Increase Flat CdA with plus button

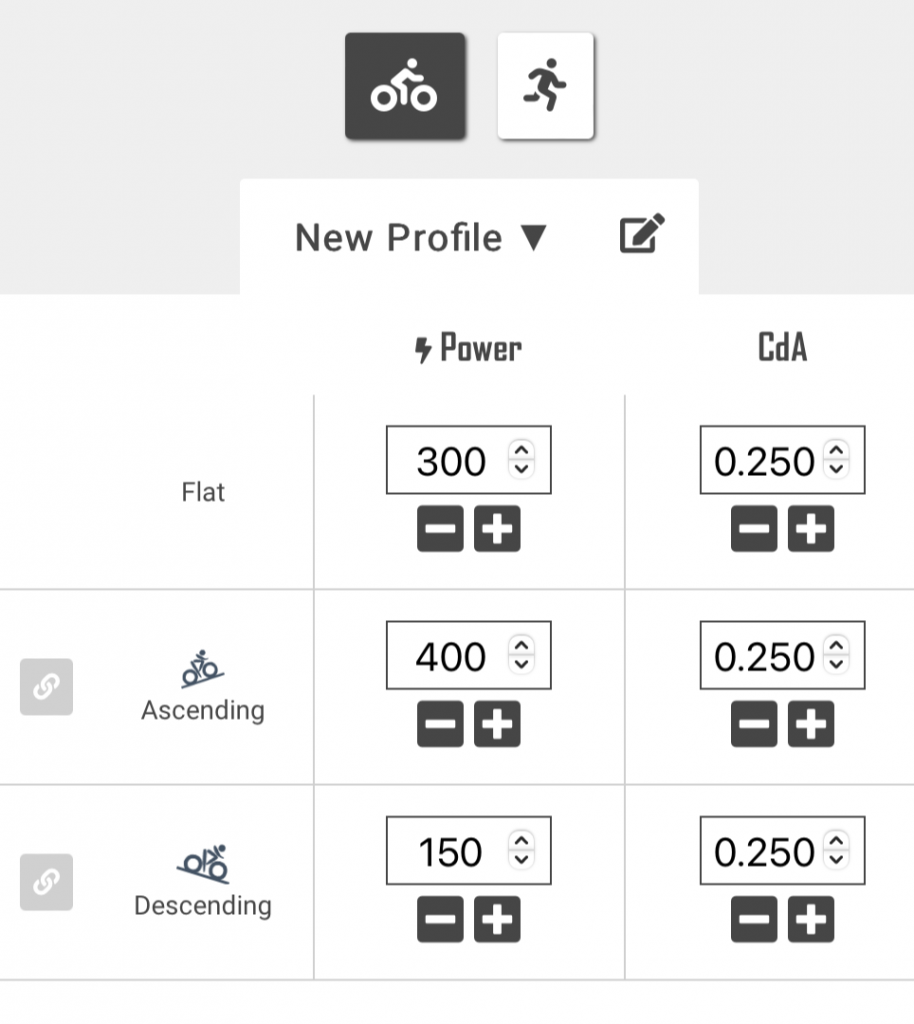(x=811, y=530)
